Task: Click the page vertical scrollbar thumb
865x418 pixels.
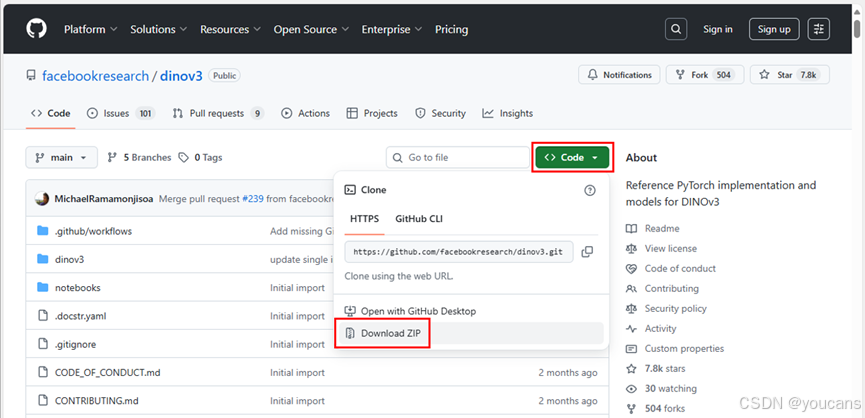Action: (857, 28)
